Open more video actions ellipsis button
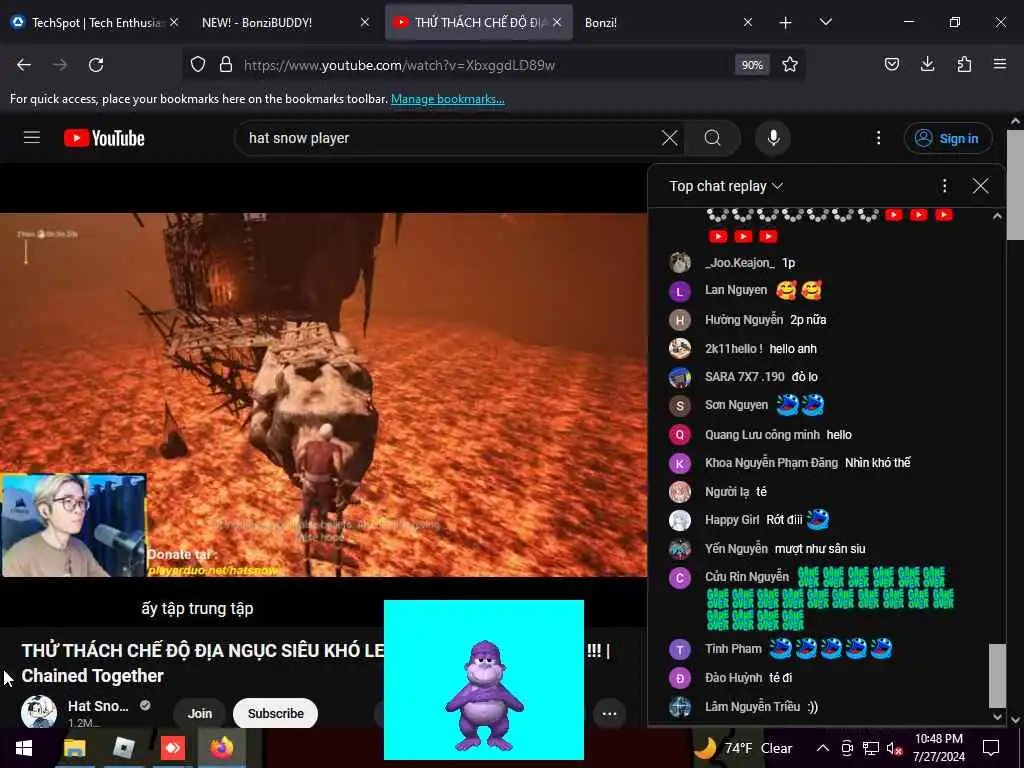 (x=609, y=714)
